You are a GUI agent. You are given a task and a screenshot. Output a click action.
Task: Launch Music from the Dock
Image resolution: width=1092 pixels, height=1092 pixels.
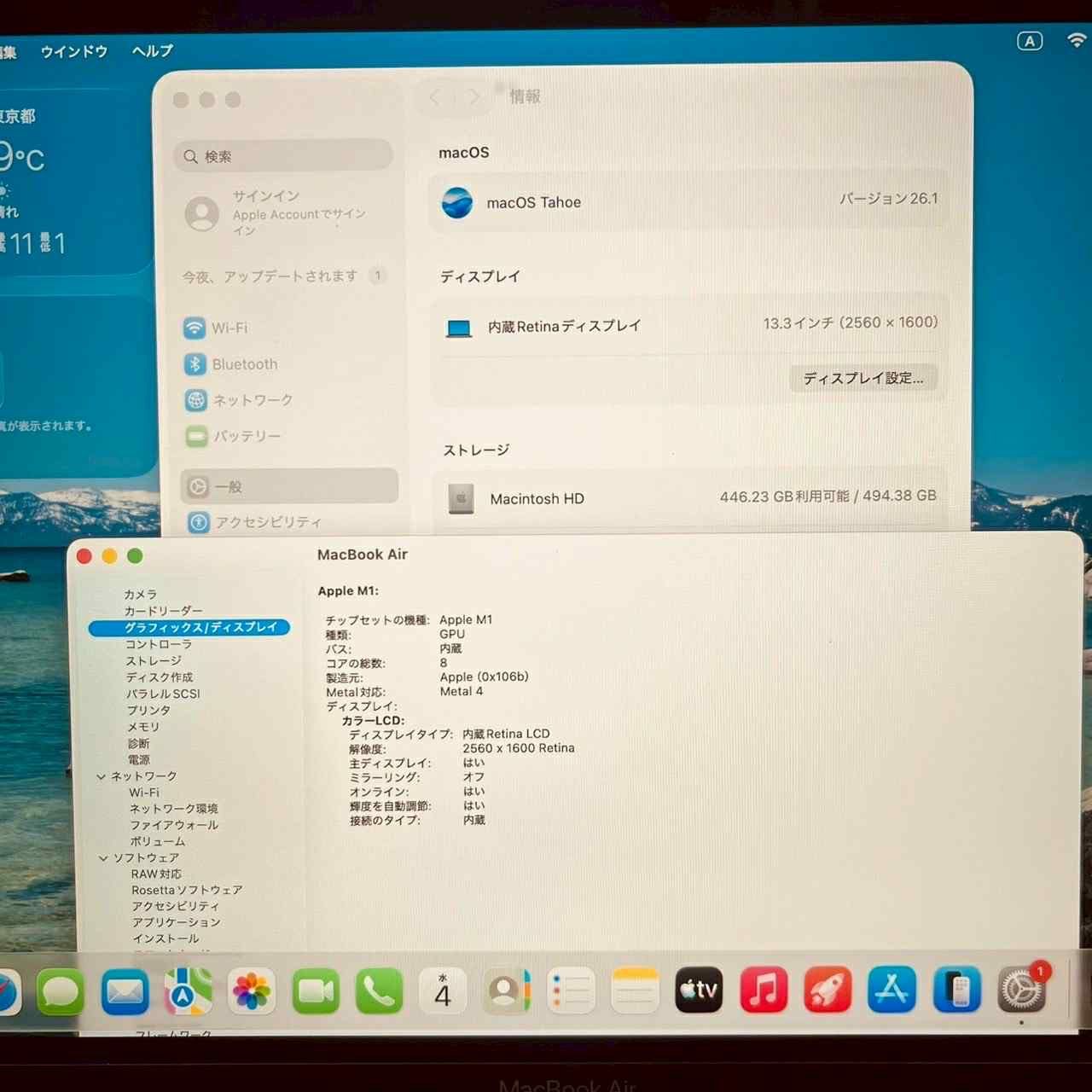point(764,990)
